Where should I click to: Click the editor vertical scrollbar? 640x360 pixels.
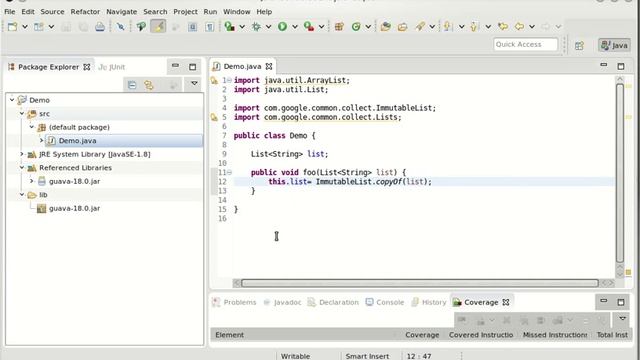point(620,173)
